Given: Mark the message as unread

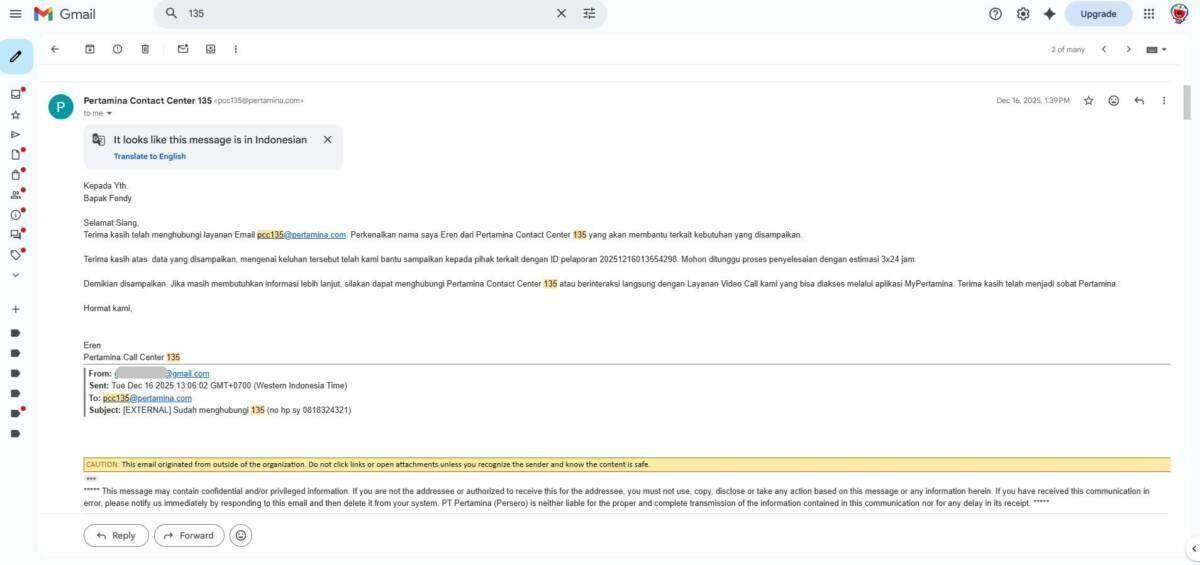Looking at the screenshot, I should (183, 49).
